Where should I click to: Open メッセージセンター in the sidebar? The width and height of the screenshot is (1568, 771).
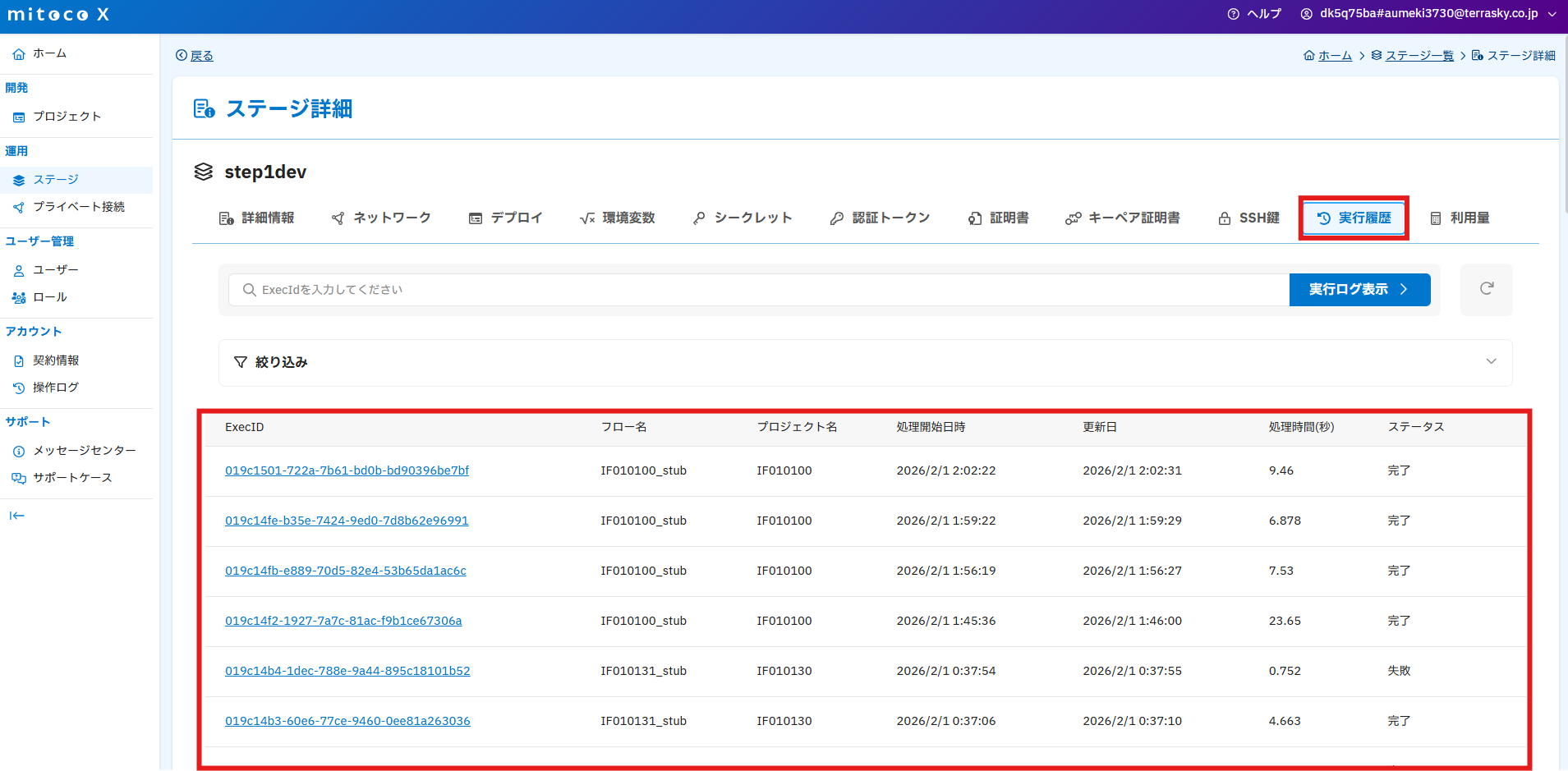coord(84,451)
